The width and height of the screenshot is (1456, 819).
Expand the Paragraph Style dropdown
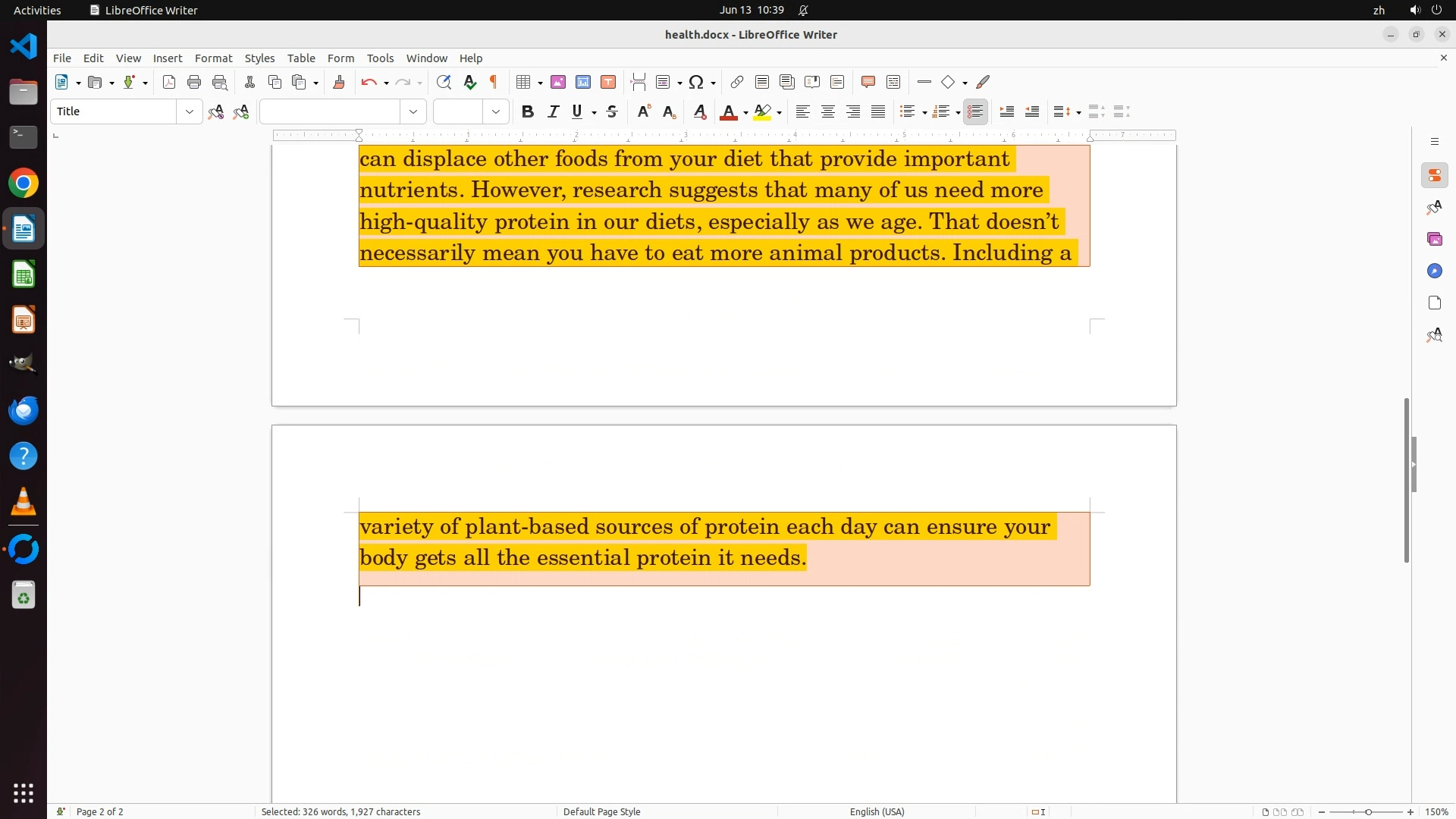pos(189,112)
